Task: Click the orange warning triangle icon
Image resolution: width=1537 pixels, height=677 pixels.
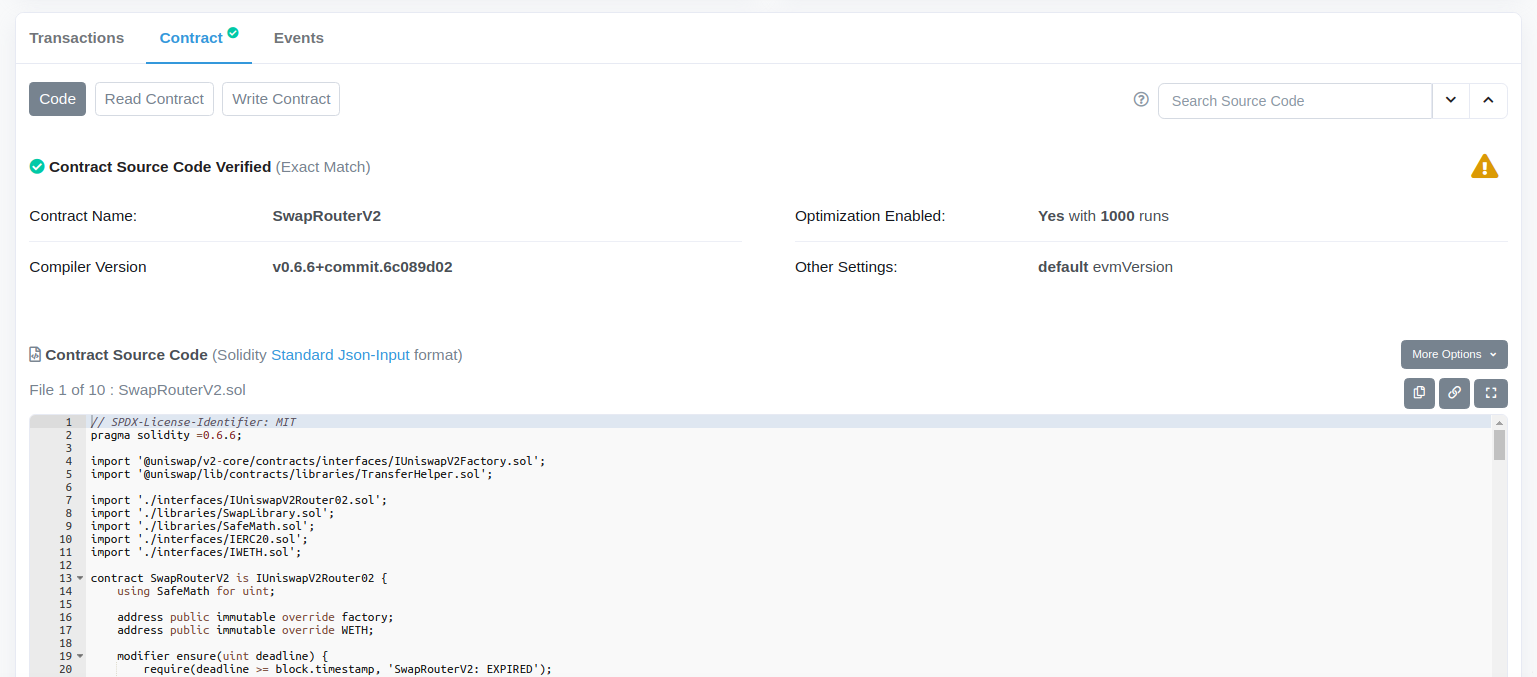Action: [x=1484, y=167]
